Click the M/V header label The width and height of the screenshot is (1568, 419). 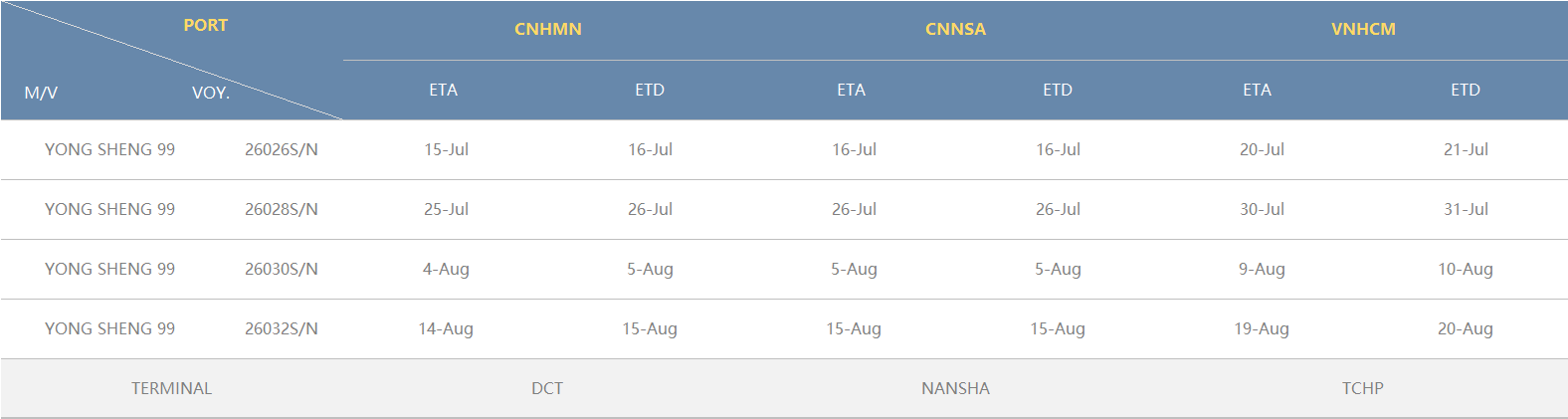pyautogui.click(x=41, y=93)
